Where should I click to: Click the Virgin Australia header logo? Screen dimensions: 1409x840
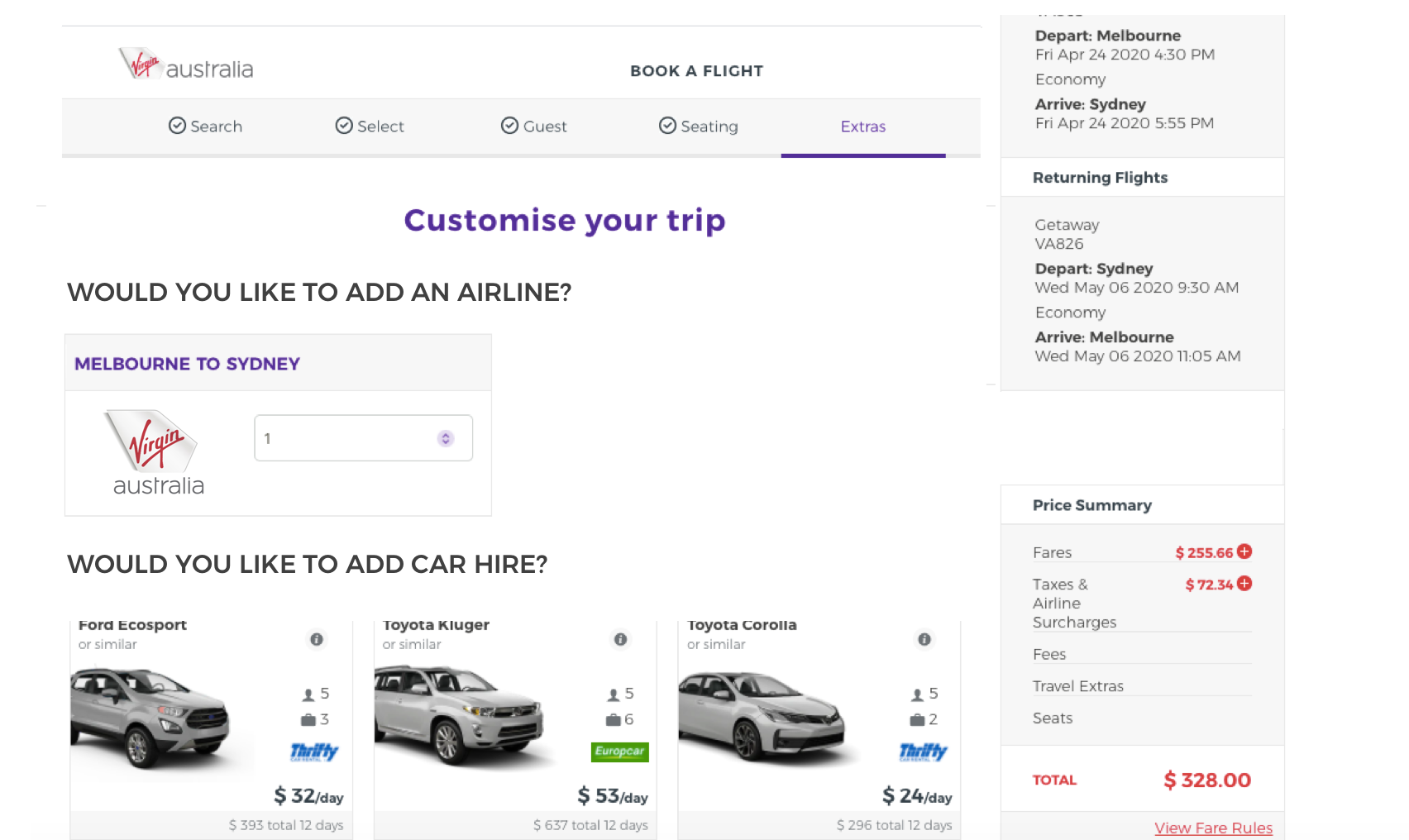click(186, 64)
